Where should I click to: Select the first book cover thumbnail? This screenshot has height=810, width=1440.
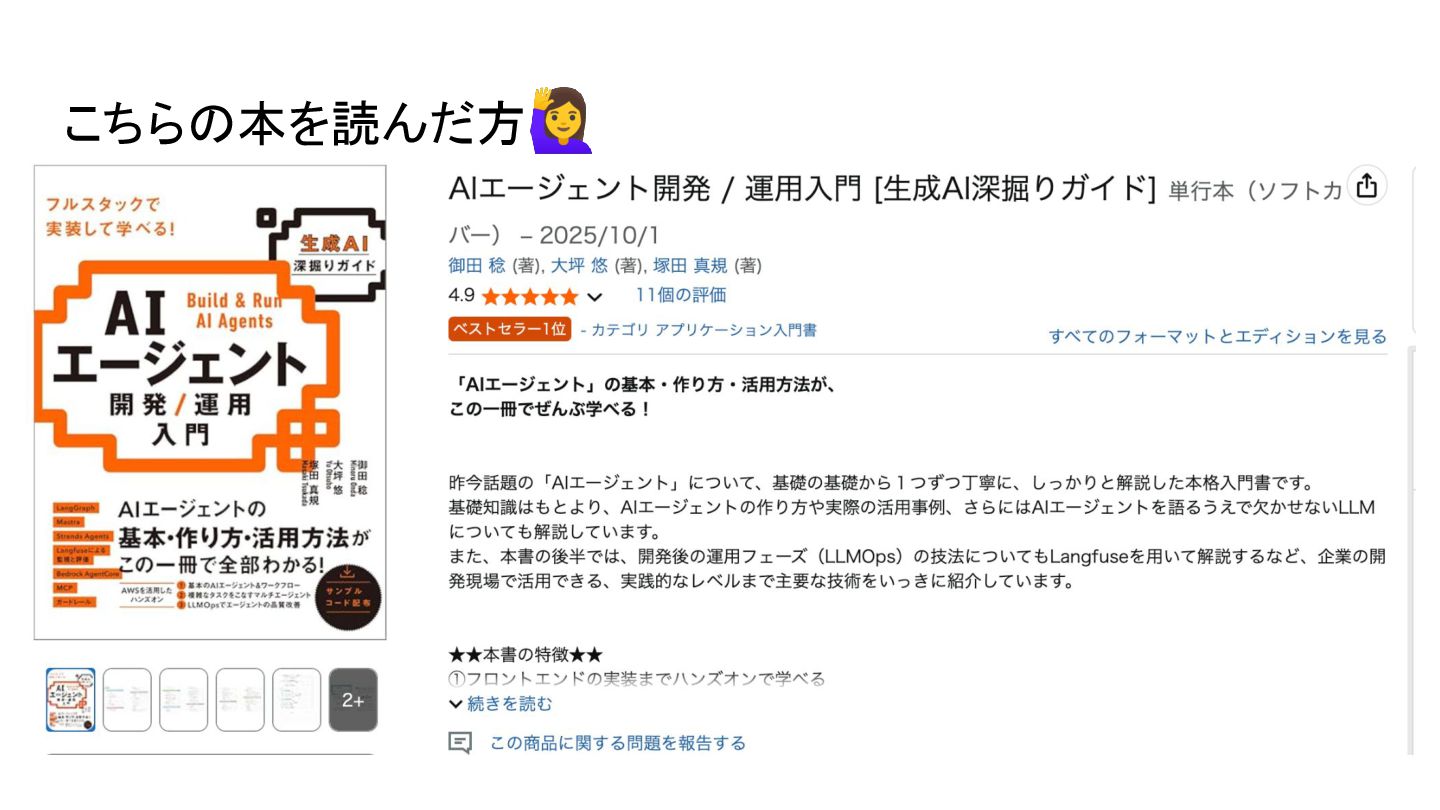(71, 700)
